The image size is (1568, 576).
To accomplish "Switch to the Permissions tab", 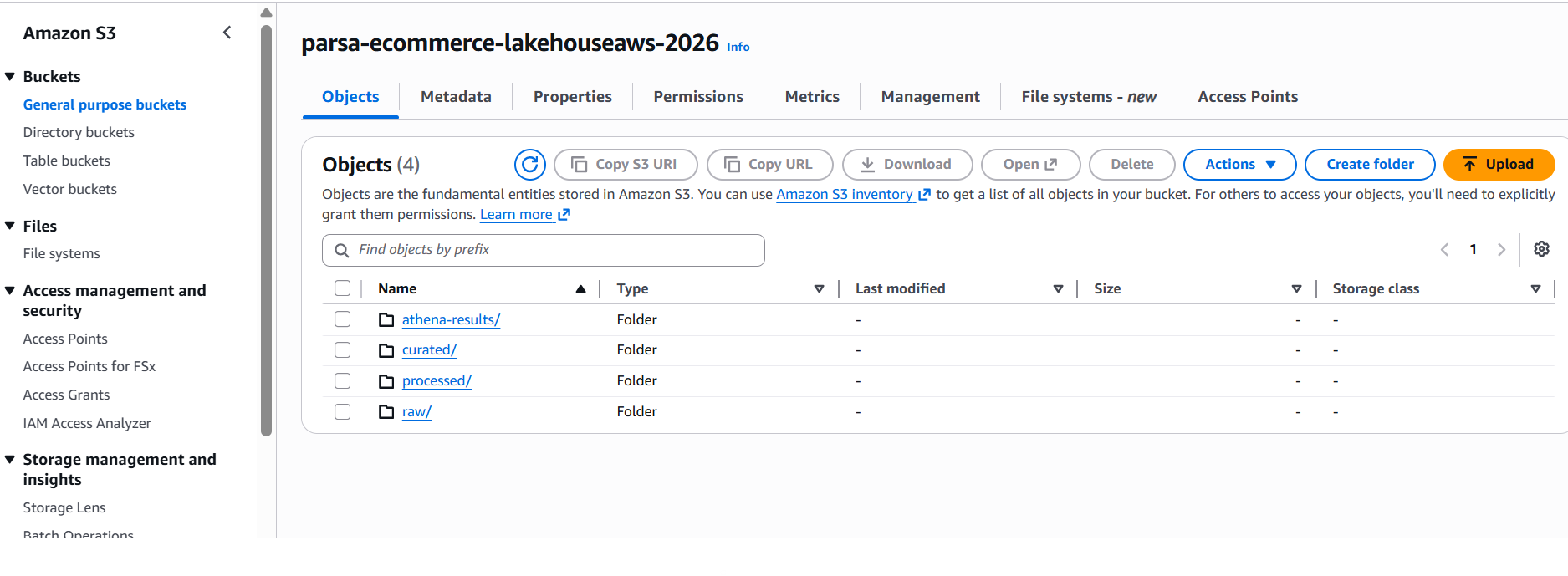I will pos(698,97).
